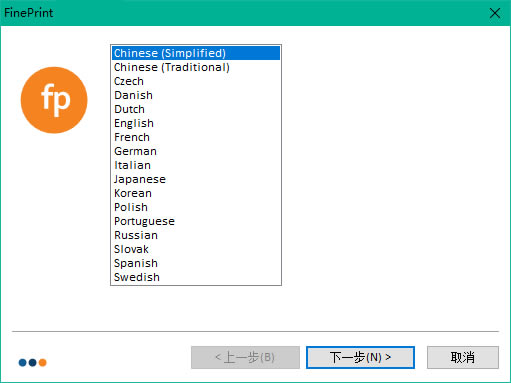511x383 pixels.
Task: Choose Danish from the language list
Action: [x=196, y=95]
